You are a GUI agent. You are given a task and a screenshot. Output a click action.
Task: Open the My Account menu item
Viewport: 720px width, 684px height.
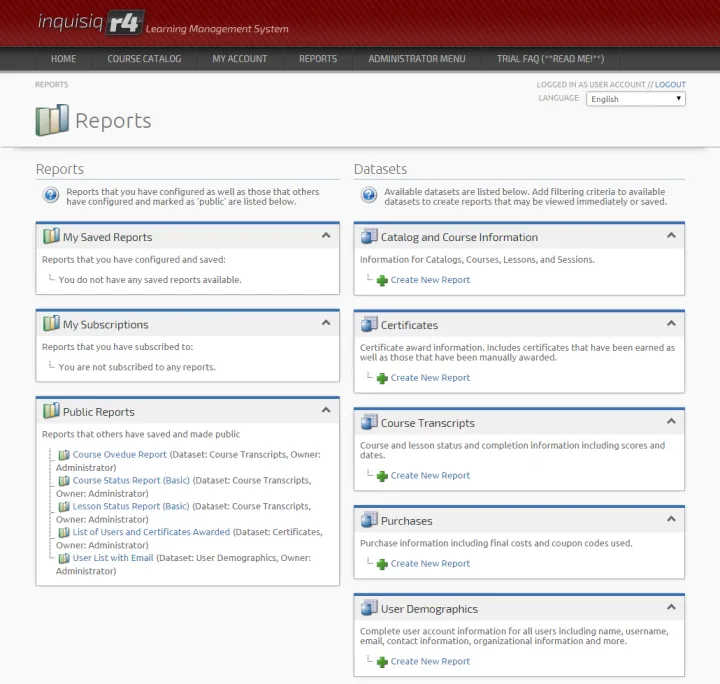click(x=239, y=59)
